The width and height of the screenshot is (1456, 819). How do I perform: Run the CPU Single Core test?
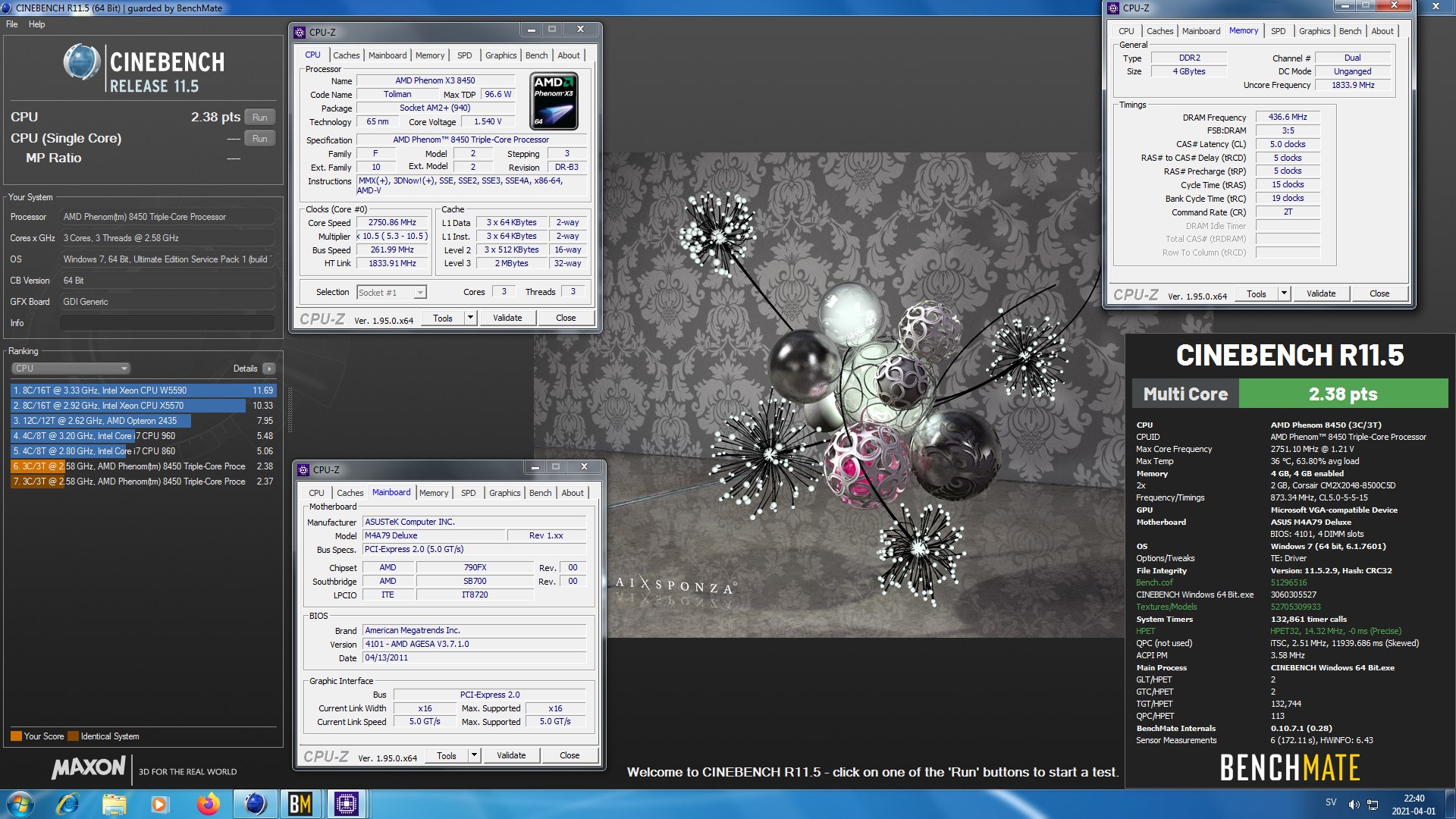click(x=260, y=139)
